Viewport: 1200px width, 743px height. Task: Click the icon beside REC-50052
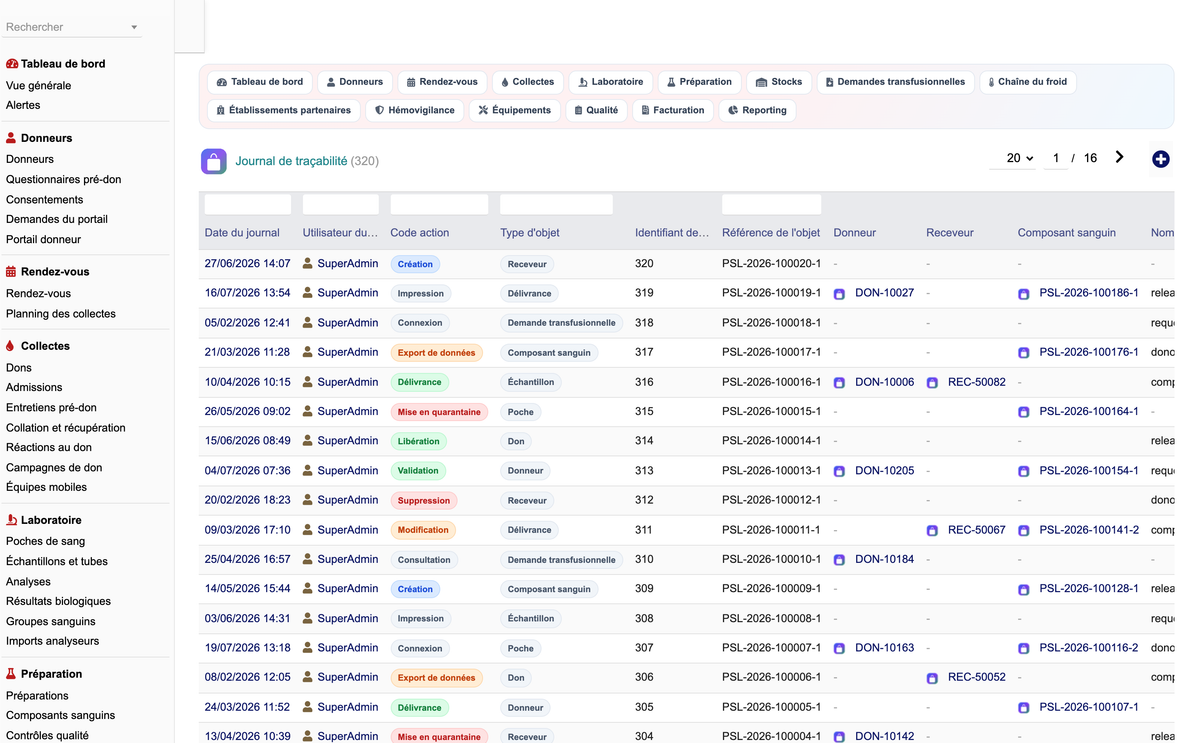[932, 678]
